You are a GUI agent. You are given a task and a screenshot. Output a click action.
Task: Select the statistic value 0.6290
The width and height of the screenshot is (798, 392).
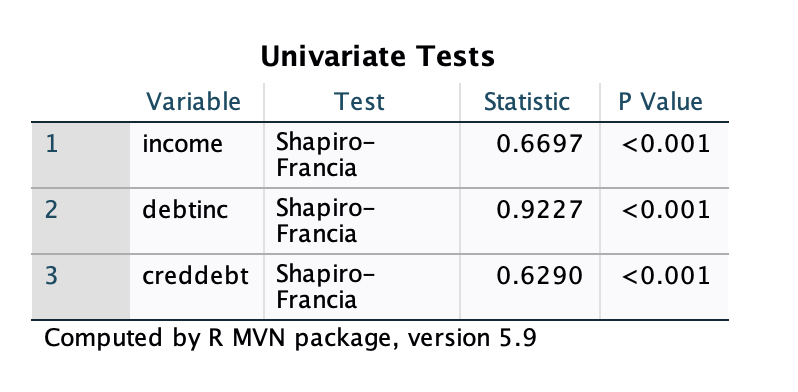click(539, 275)
